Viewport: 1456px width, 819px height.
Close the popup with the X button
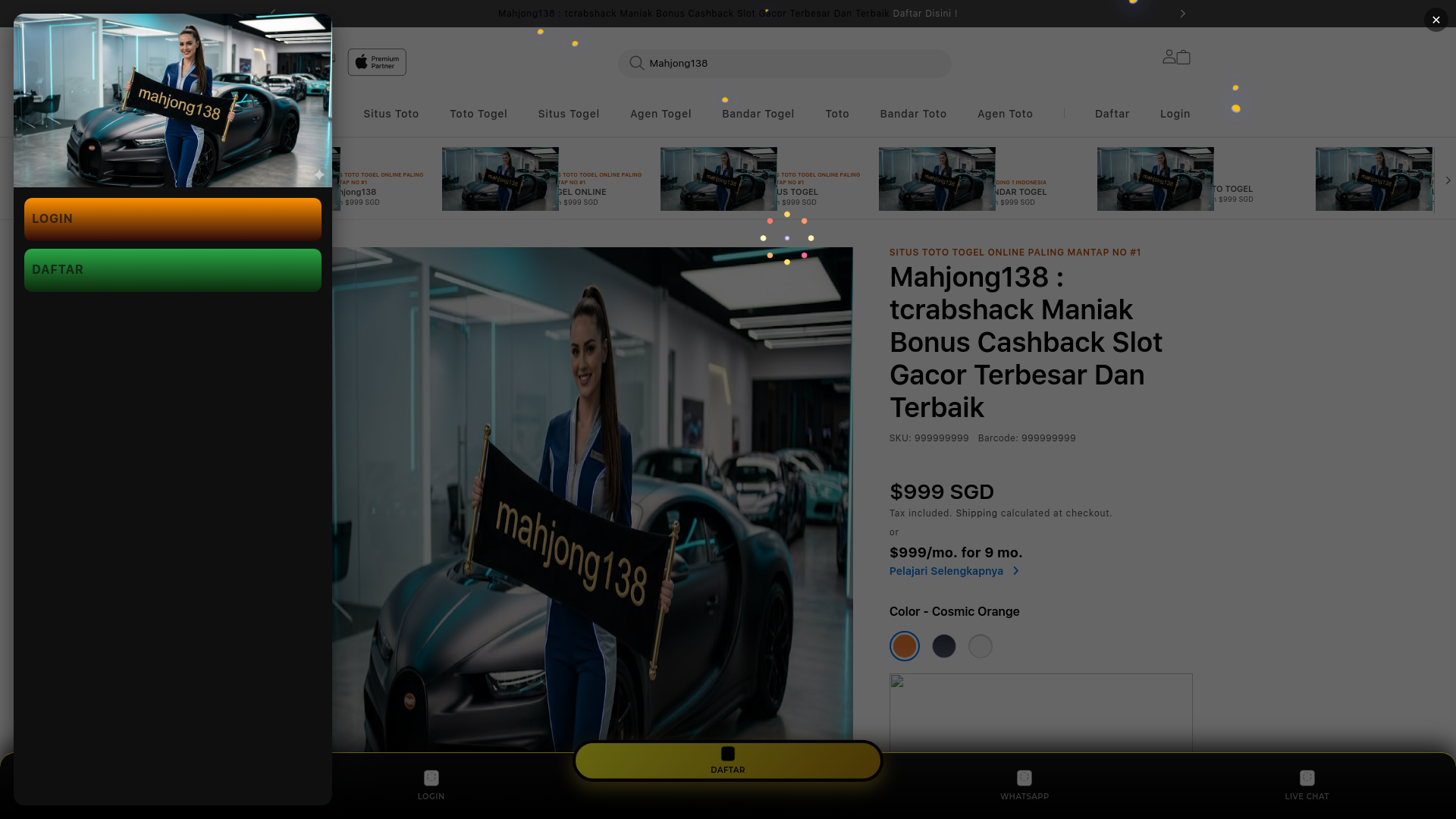(1436, 20)
